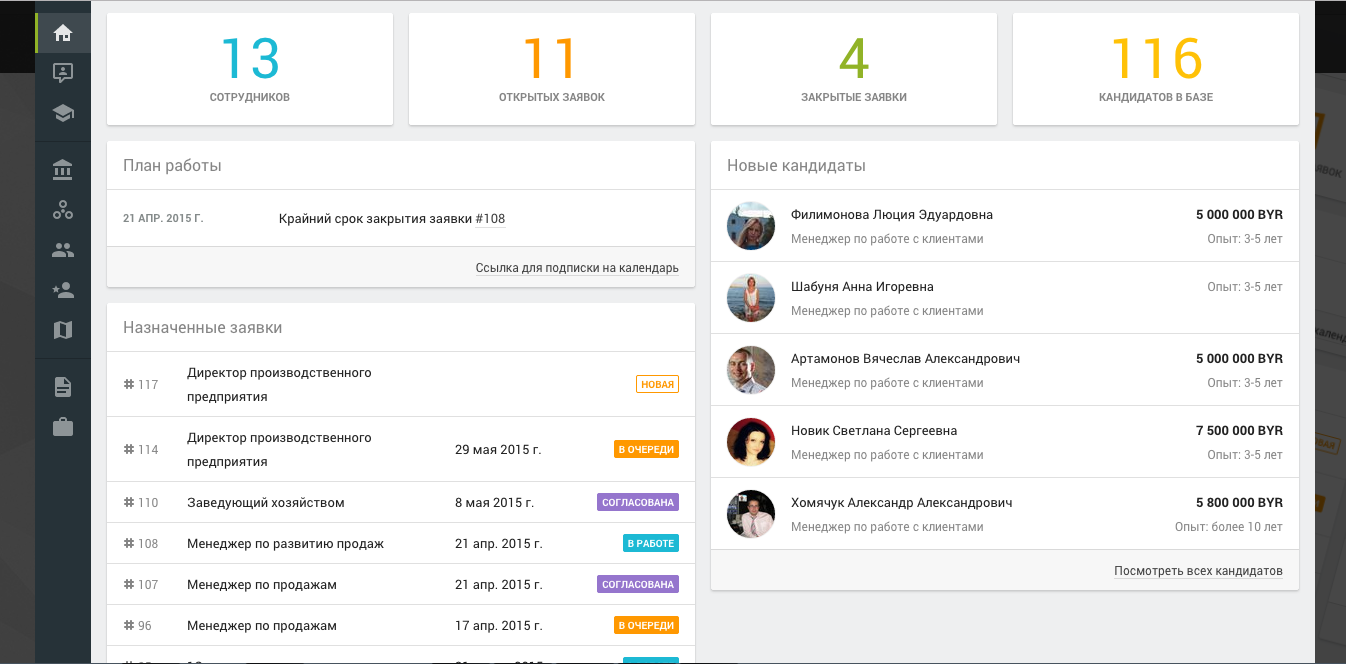Click the bank building sidebar icon

[x=63, y=170]
